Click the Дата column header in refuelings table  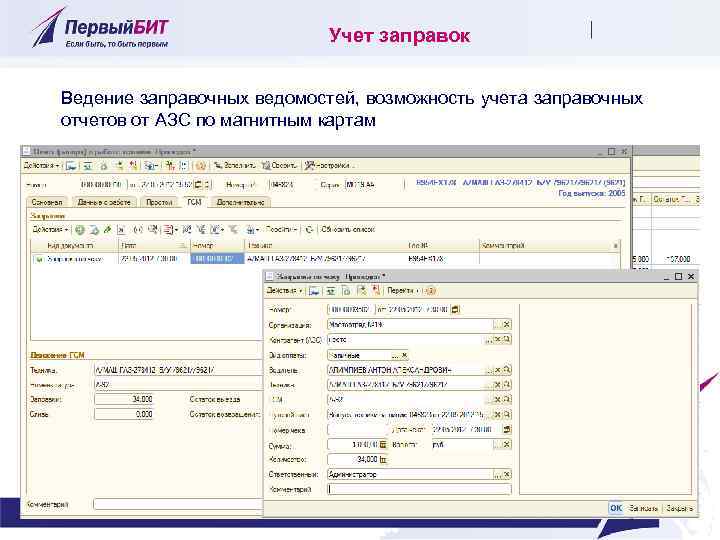(154, 246)
